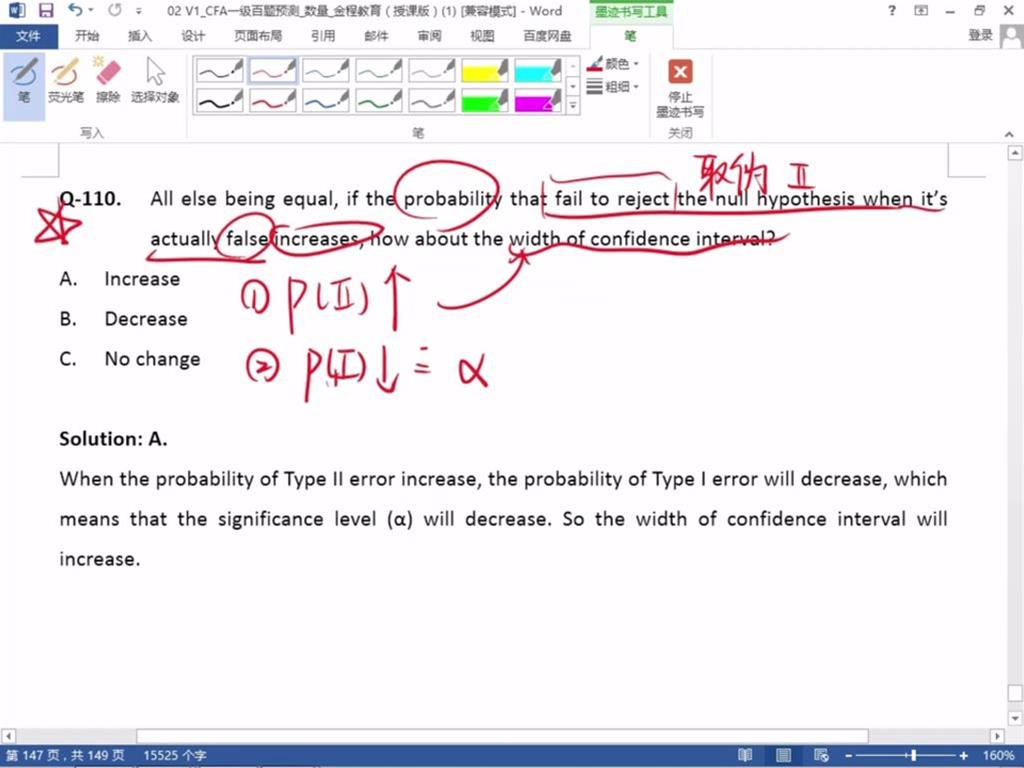Switch to the 审阅 Review tab

click(429, 36)
